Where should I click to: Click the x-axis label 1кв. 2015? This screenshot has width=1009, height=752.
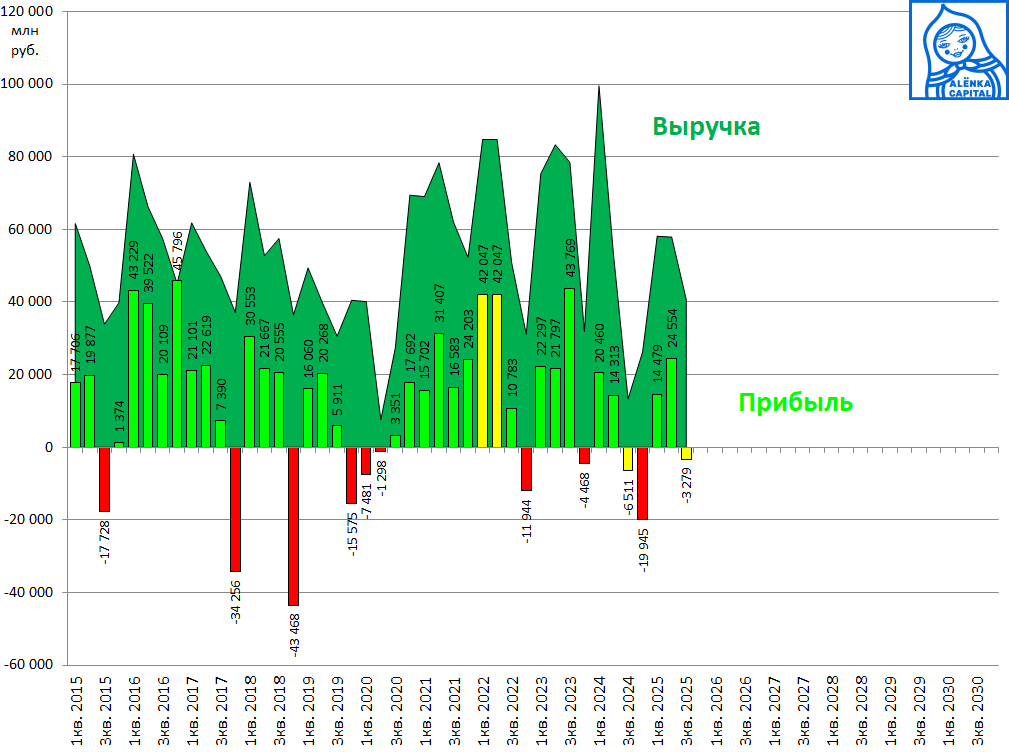[76, 710]
